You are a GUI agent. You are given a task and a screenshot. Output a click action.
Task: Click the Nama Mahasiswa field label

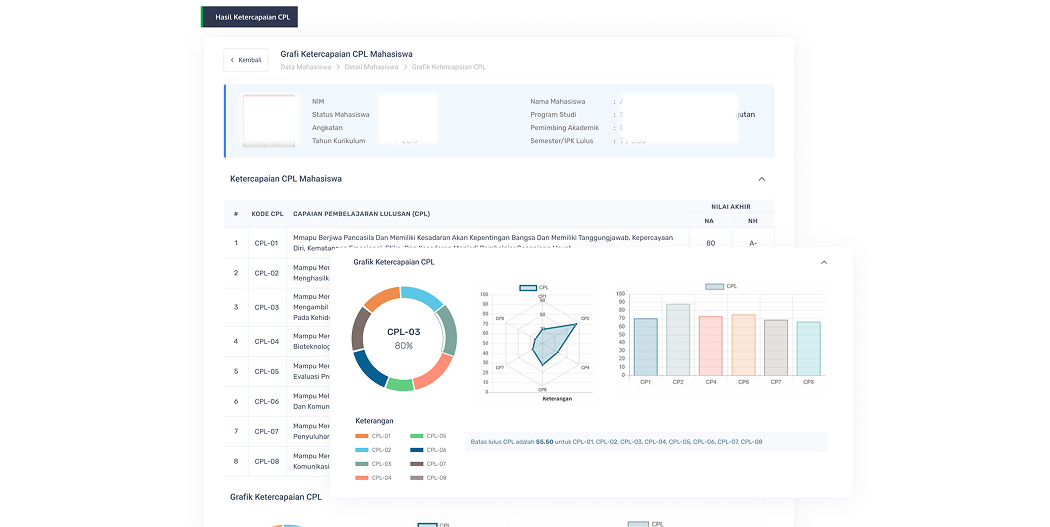click(x=558, y=102)
